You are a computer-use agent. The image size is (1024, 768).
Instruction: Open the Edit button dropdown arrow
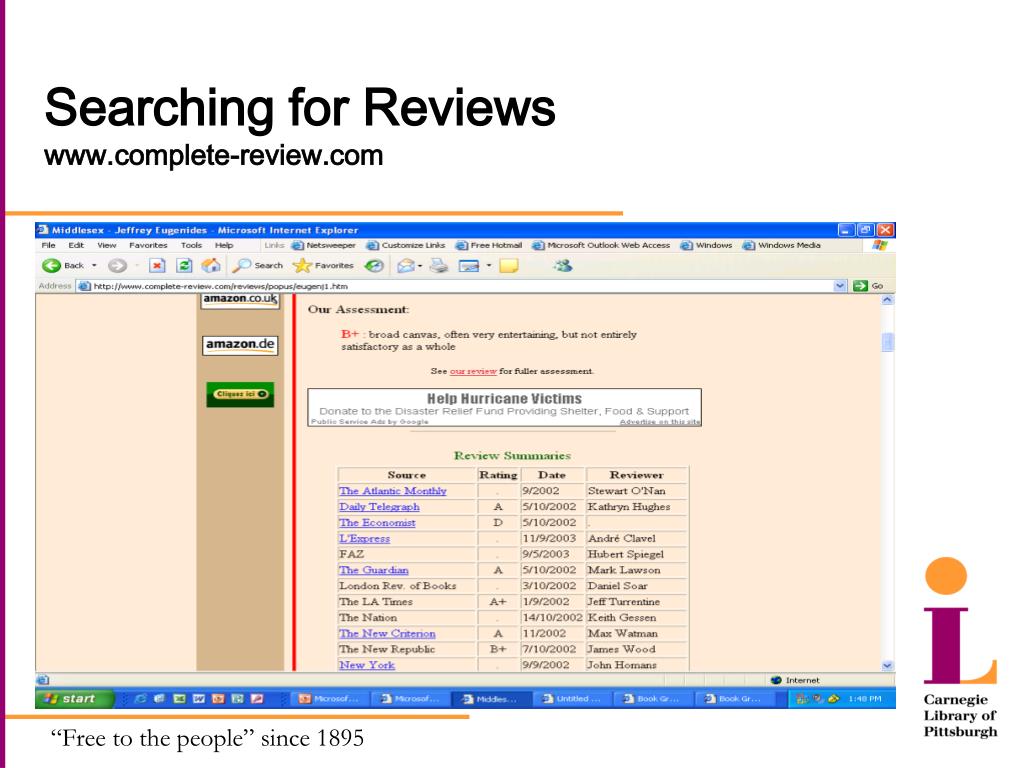(488, 266)
